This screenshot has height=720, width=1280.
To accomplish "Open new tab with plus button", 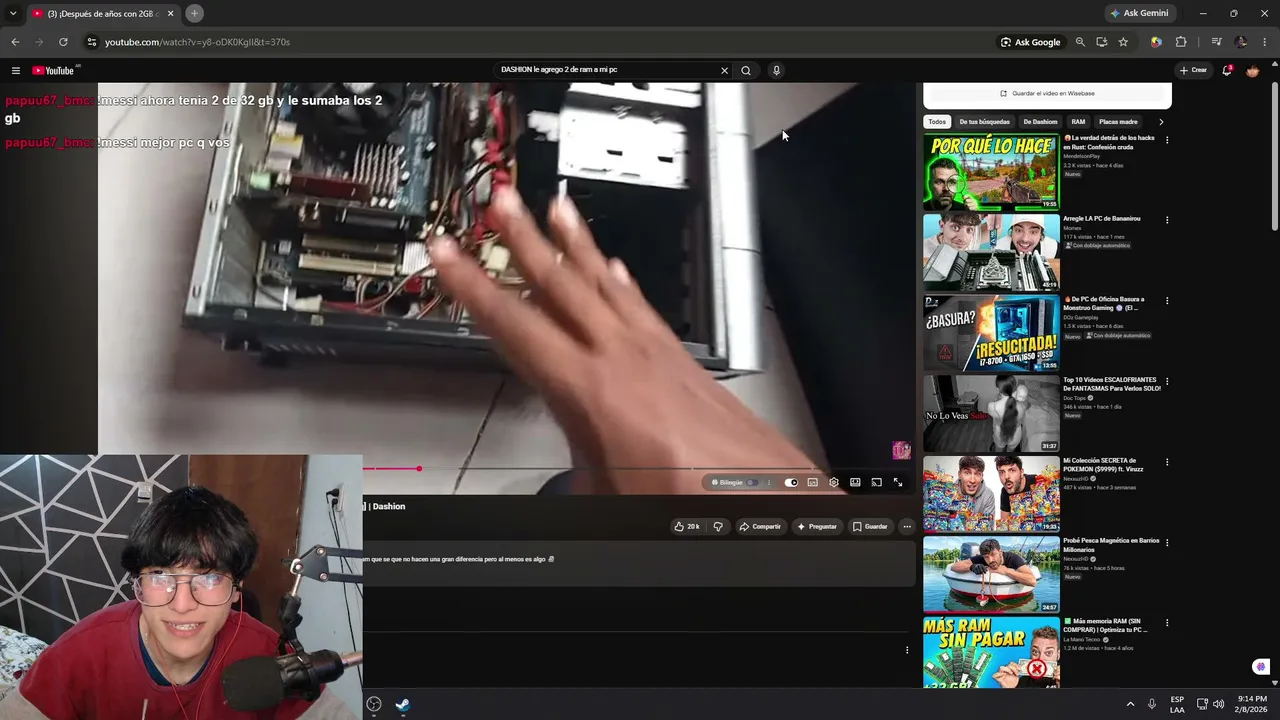I will [194, 13].
